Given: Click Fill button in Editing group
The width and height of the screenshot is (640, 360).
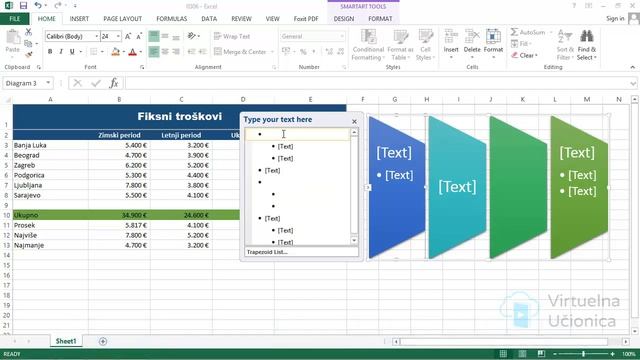Looking at the screenshot, I should coord(521,43).
